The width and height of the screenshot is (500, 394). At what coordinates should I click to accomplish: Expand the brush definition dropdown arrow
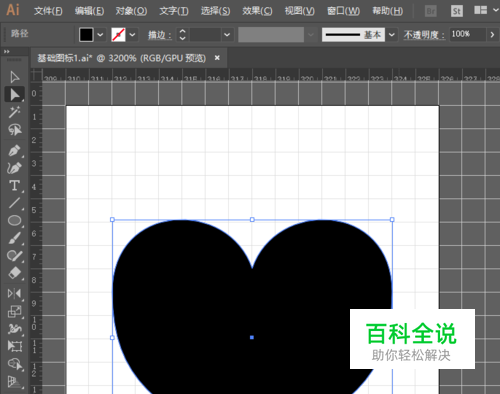[x=392, y=34]
